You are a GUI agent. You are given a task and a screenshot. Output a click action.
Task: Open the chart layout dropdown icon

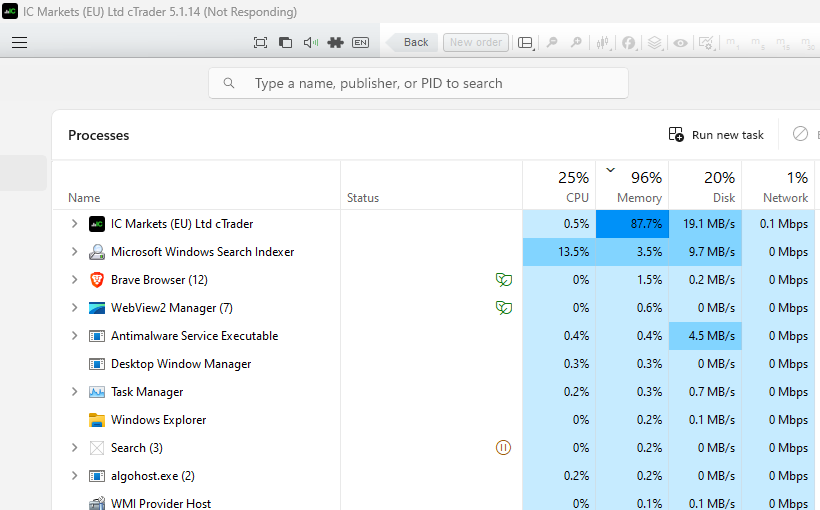(526, 43)
